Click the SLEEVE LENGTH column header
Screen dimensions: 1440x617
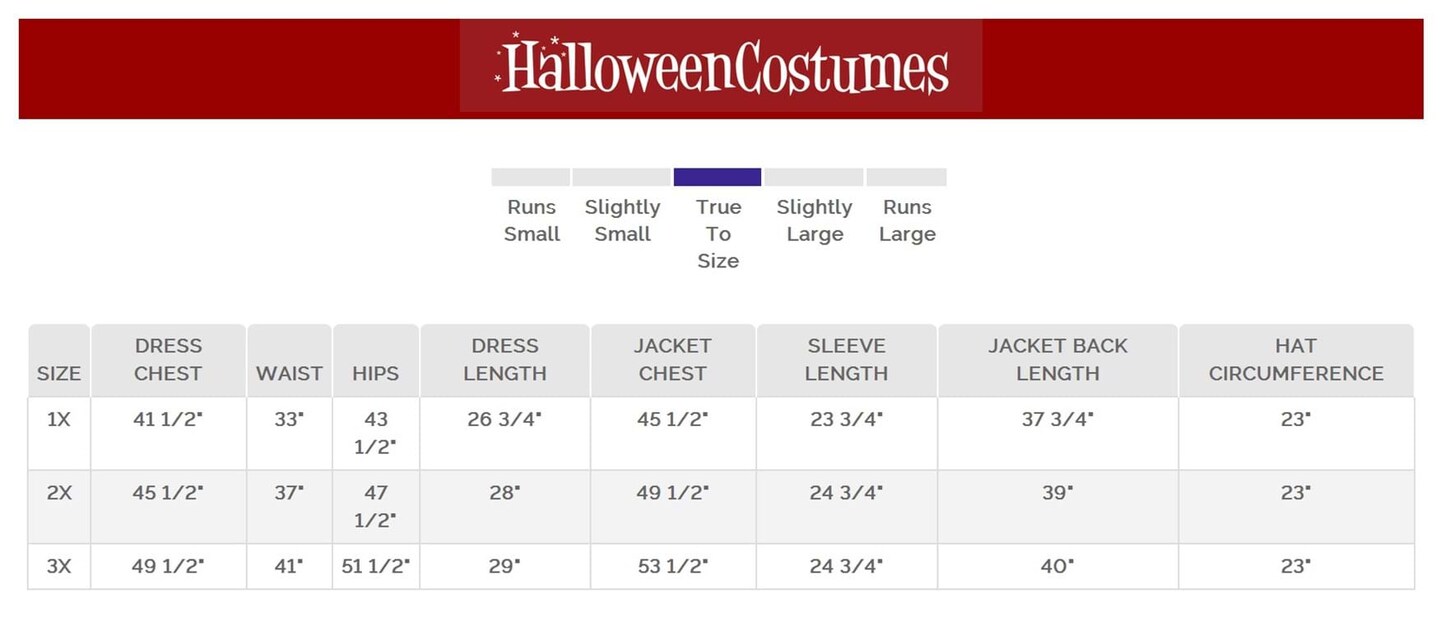846,360
